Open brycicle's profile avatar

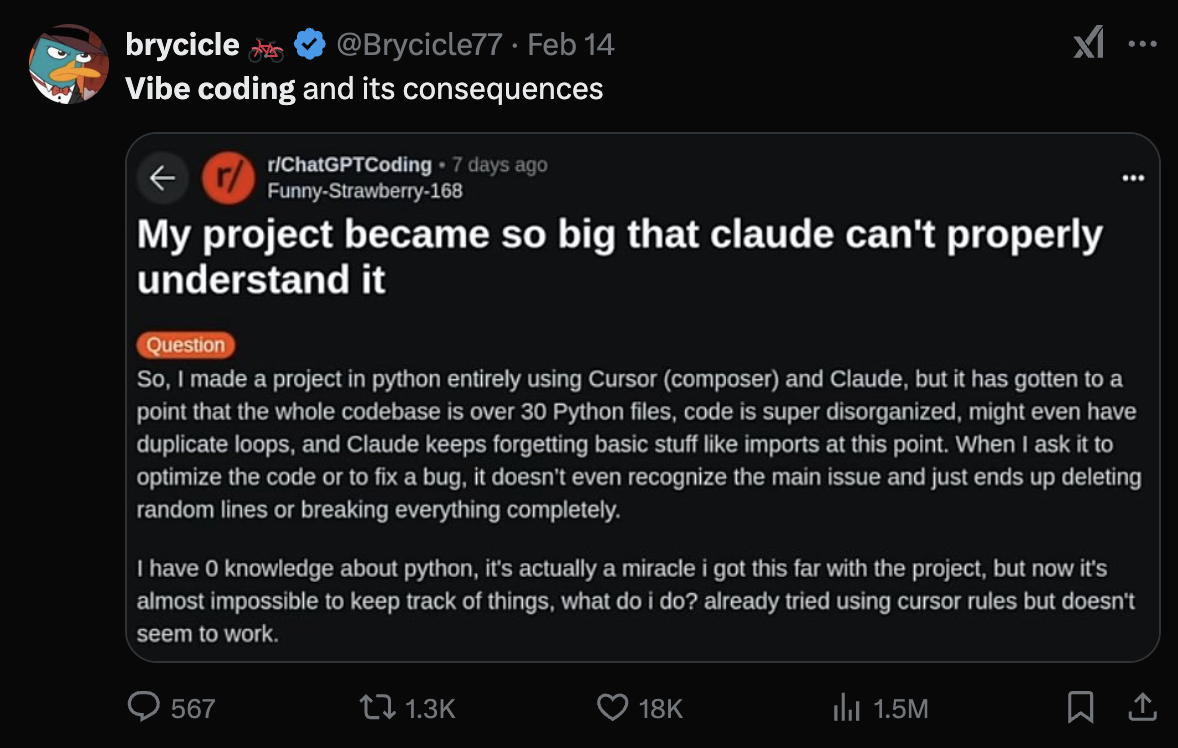click(68, 65)
